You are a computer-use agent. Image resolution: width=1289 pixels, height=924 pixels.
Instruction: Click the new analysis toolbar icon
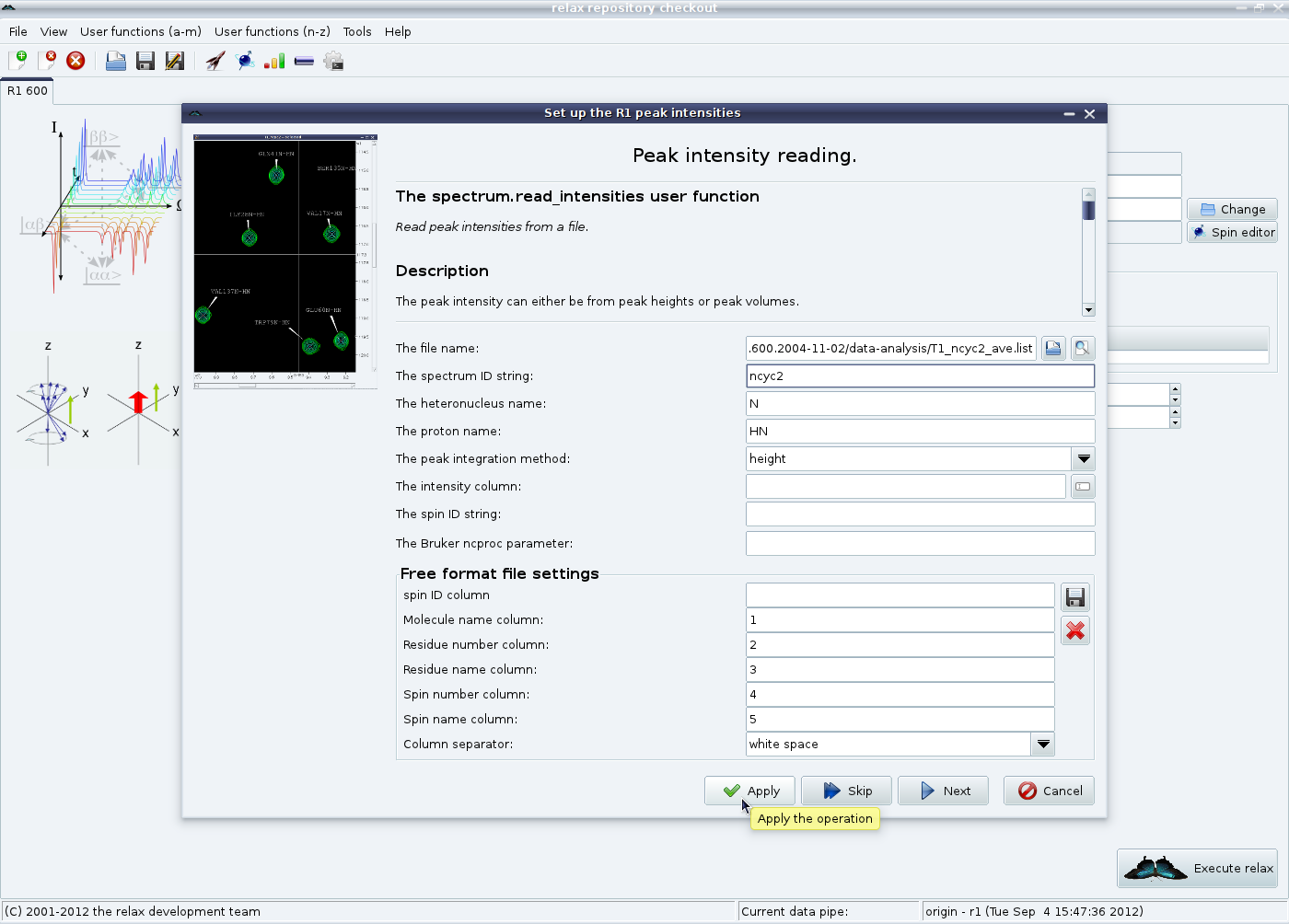(18, 61)
